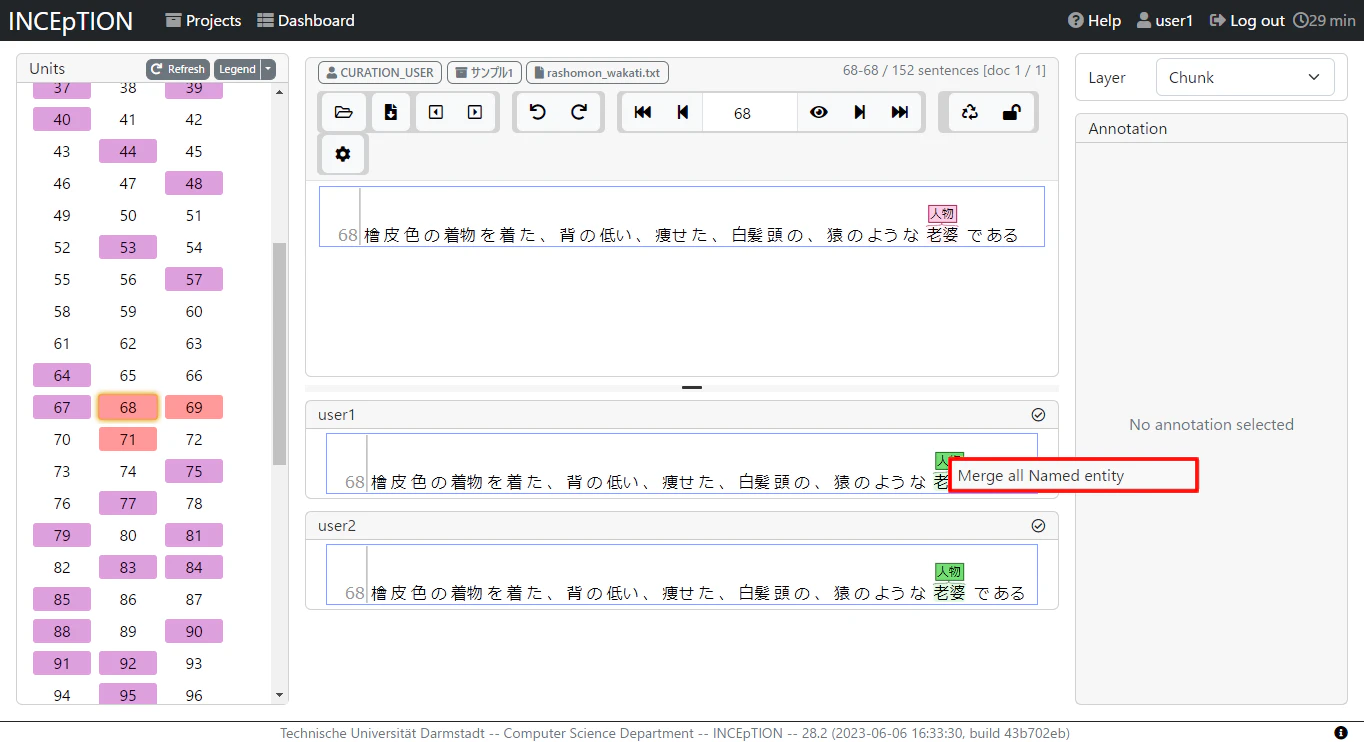This screenshot has width=1364, height=742.
Task: Click the Units list scrollbar down arrow
Action: coord(280,695)
